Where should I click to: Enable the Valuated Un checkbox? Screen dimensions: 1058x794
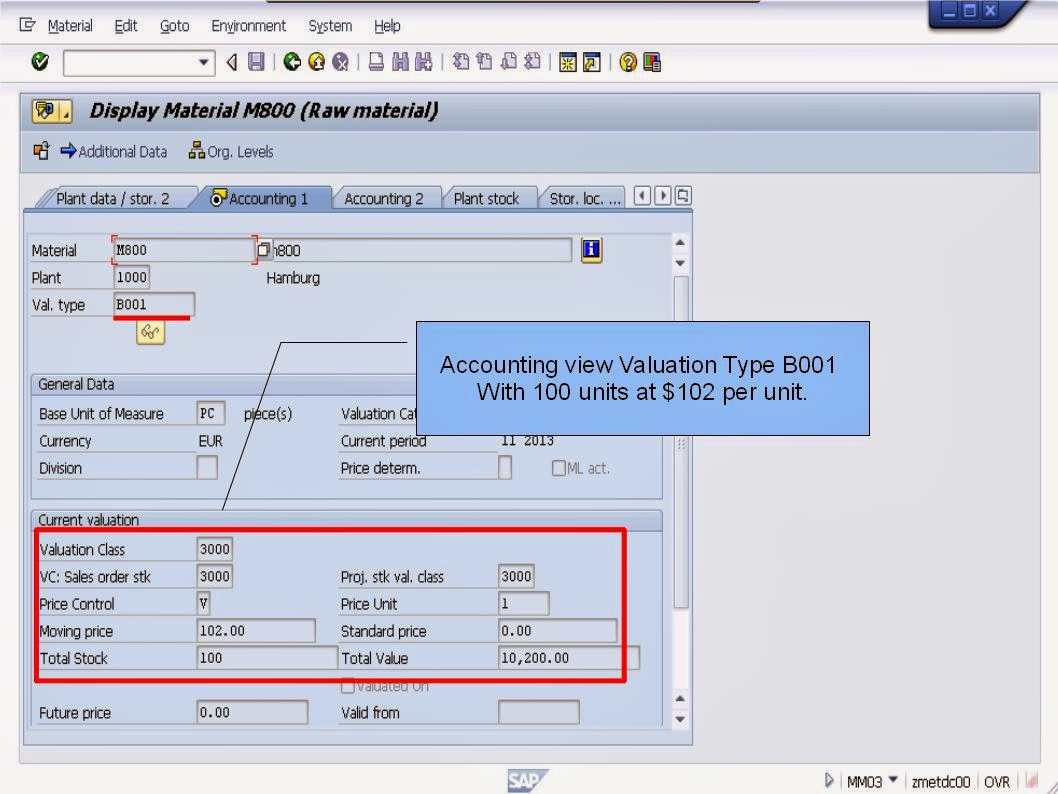(347, 686)
